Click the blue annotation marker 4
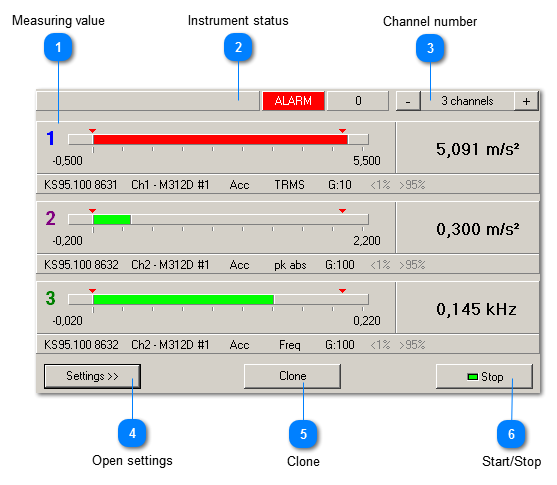 click(x=132, y=433)
